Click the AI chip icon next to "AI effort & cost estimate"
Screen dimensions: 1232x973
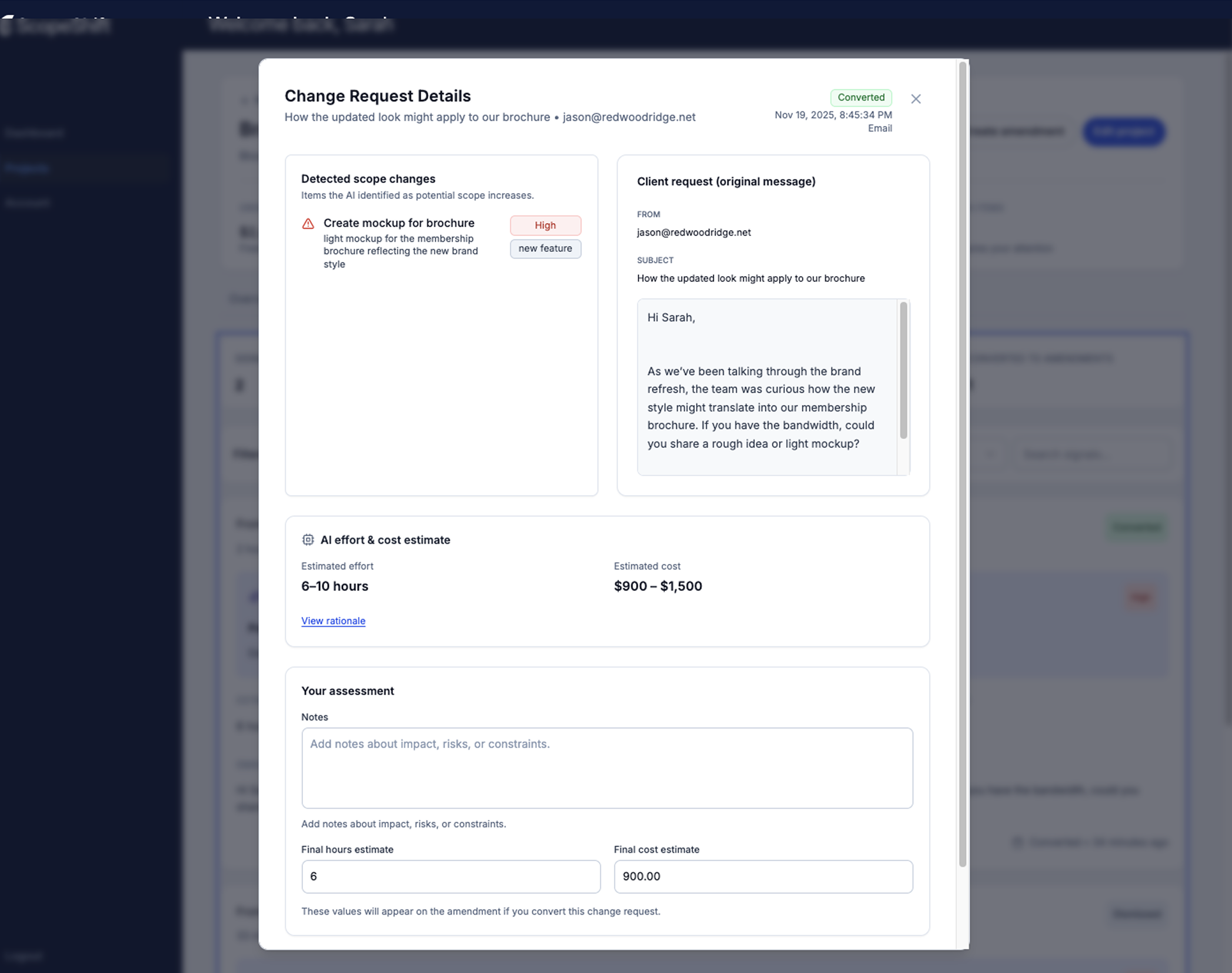click(308, 540)
